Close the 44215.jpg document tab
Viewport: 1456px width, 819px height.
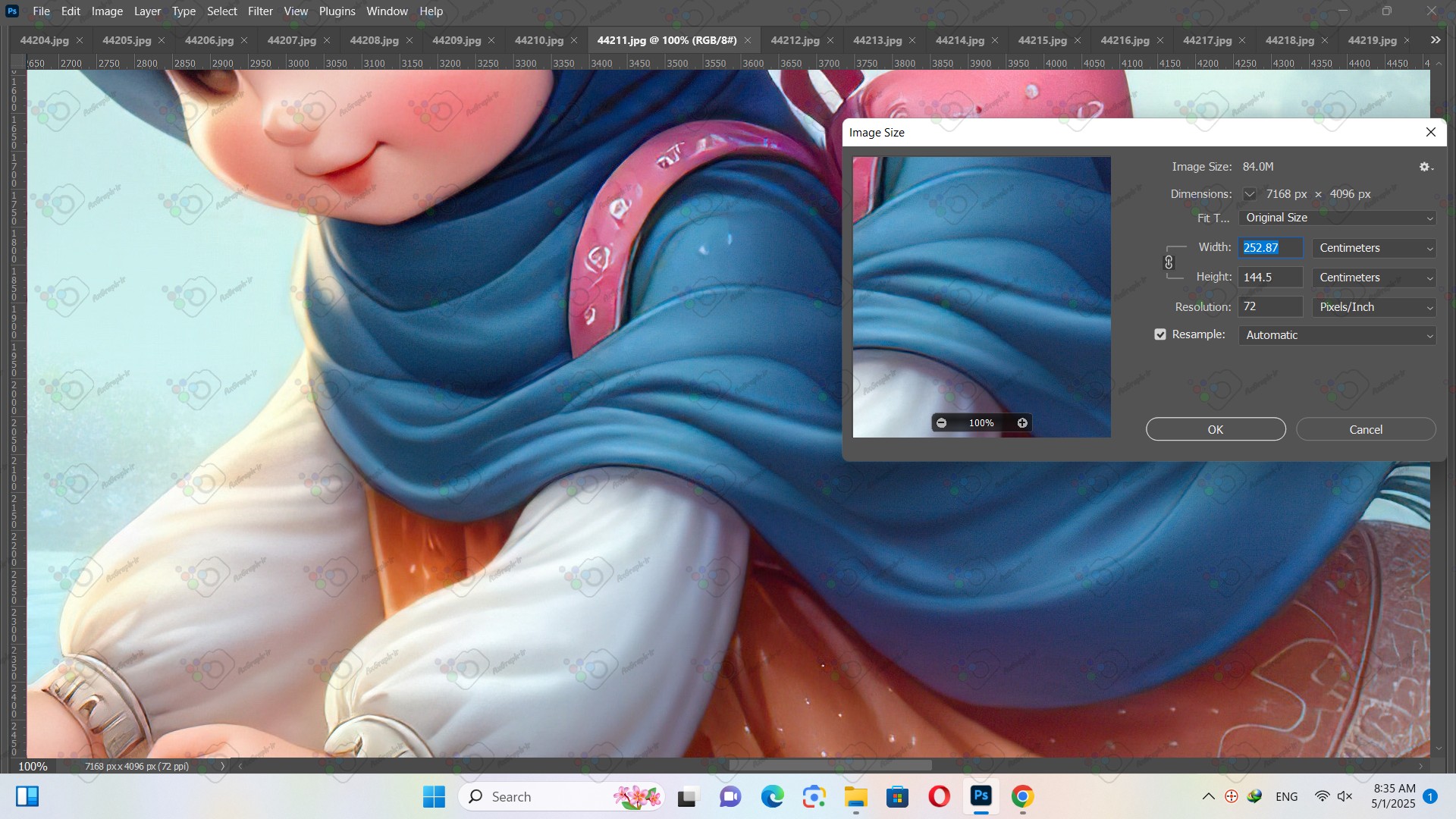click(x=1078, y=40)
